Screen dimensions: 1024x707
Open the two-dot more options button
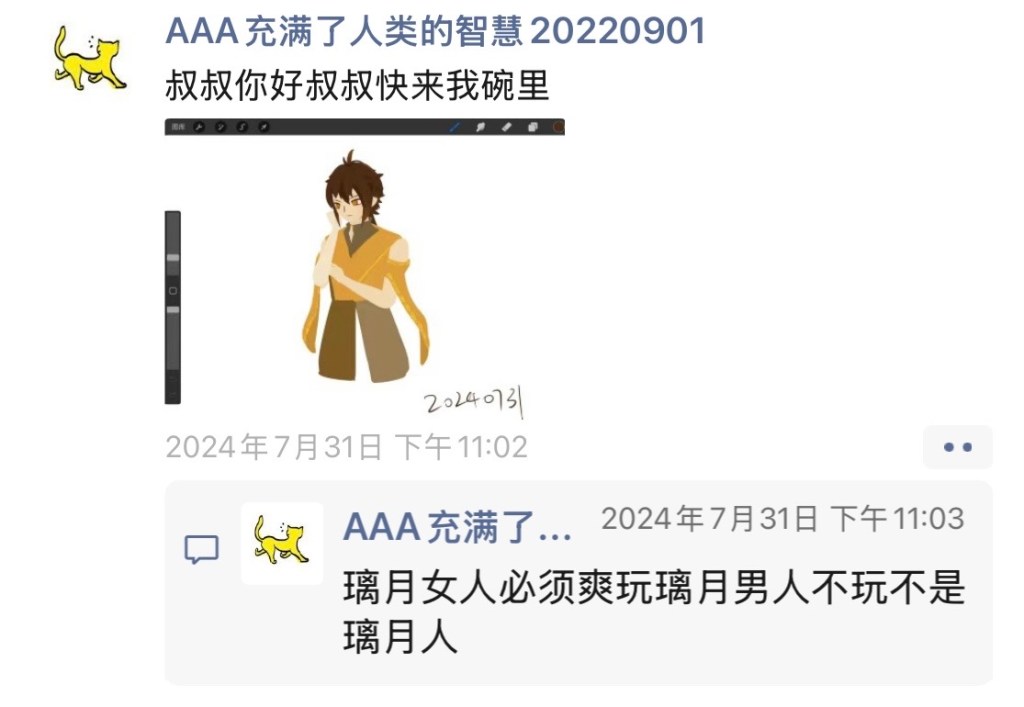click(x=958, y=447)
